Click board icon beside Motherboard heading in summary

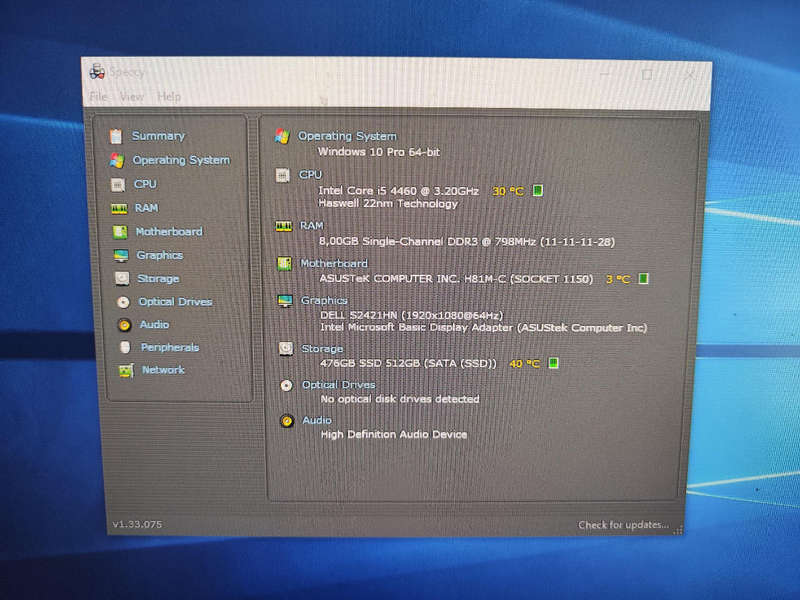pyautogui.click(x=284, y=264)
